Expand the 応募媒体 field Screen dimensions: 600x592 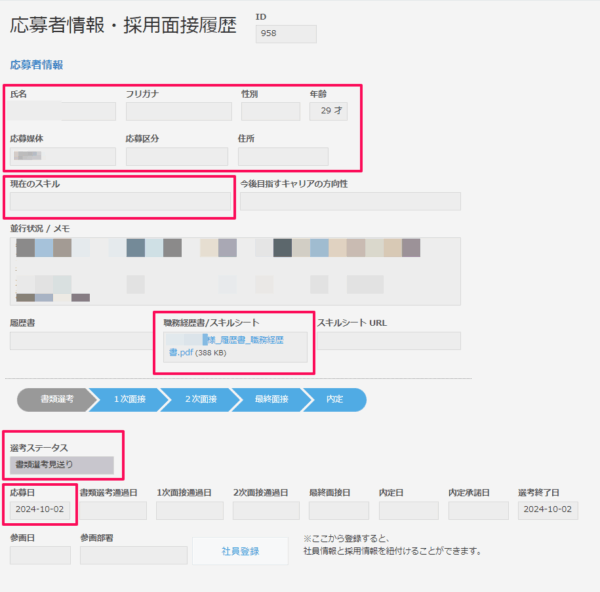pyautogui.click(x=62, y=157)
